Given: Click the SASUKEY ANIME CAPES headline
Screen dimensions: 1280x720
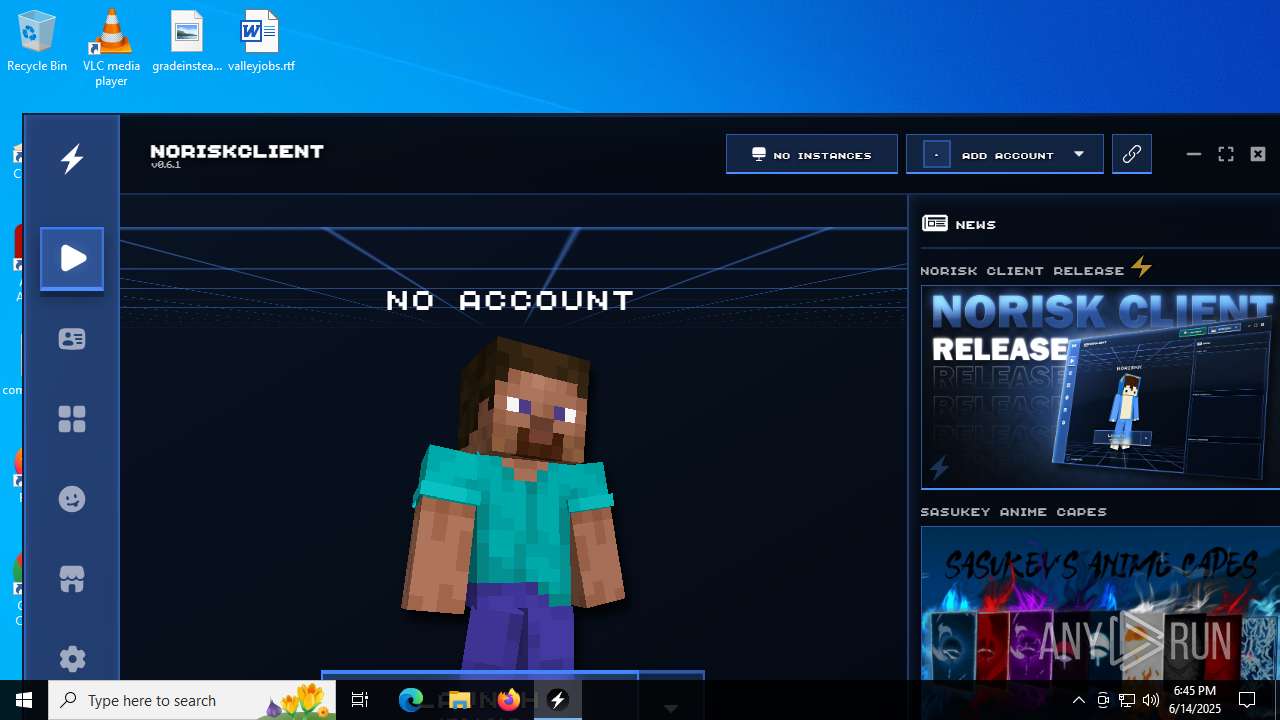Looking at the screenshot, I should [x=1014, y=511].
